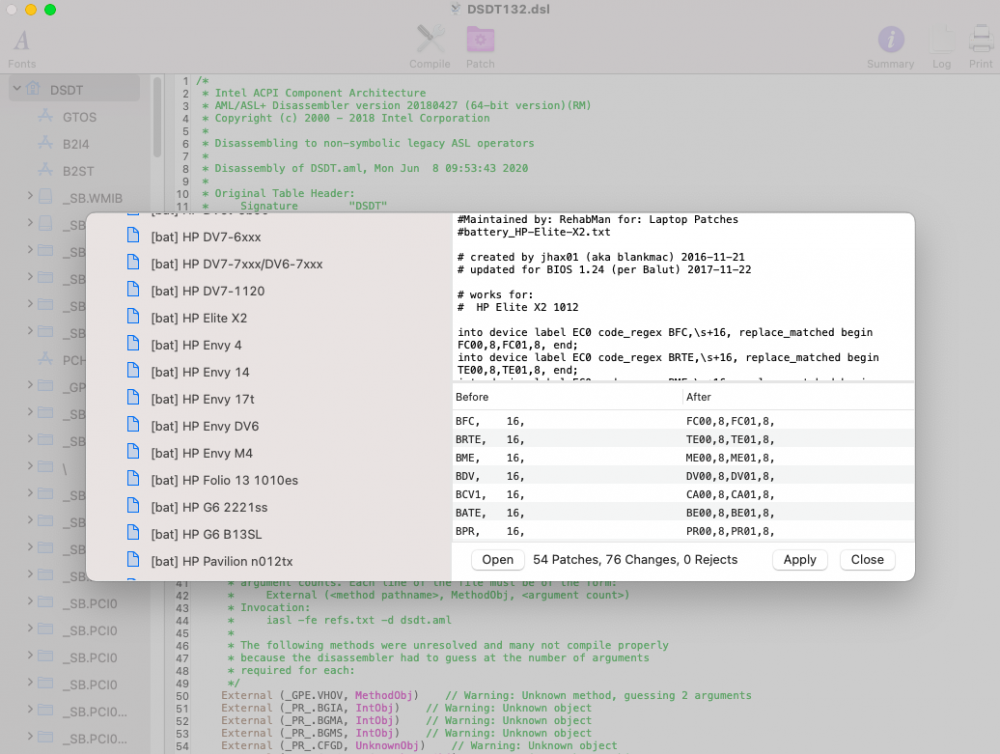The height and width of the screenshot is (754, 1000).
Task: Select [bat] HP Envy DV6 patch
Action: (205, 426)
